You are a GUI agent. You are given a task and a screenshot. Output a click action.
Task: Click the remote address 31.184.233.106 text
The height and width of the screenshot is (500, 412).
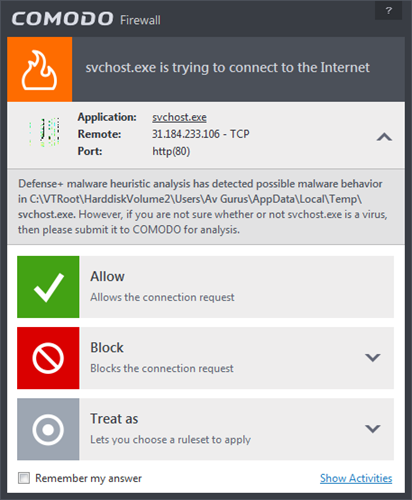click(x=186, y=134)
